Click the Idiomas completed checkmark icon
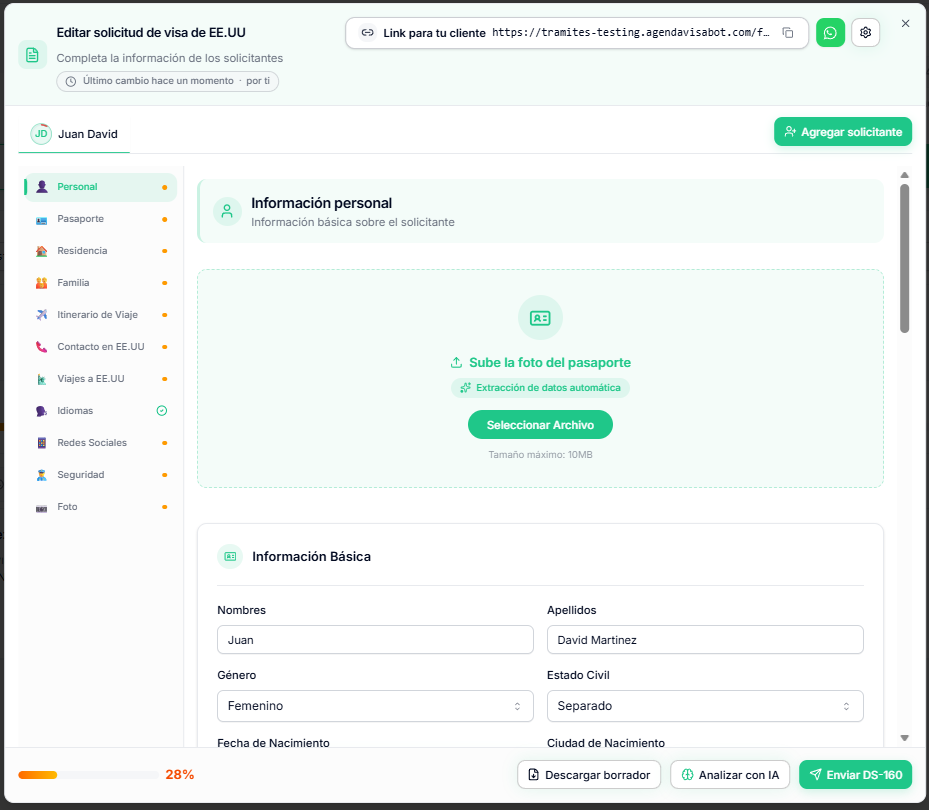 [x=162, y=411]
